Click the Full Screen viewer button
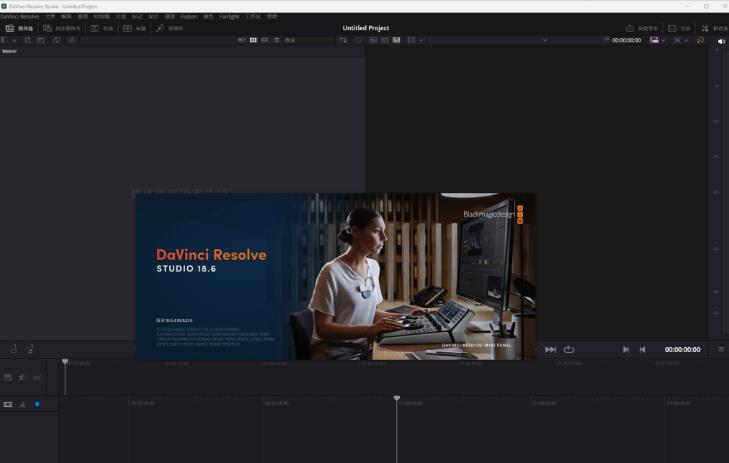This screenshot has height=463, width=729. (679, 28)
